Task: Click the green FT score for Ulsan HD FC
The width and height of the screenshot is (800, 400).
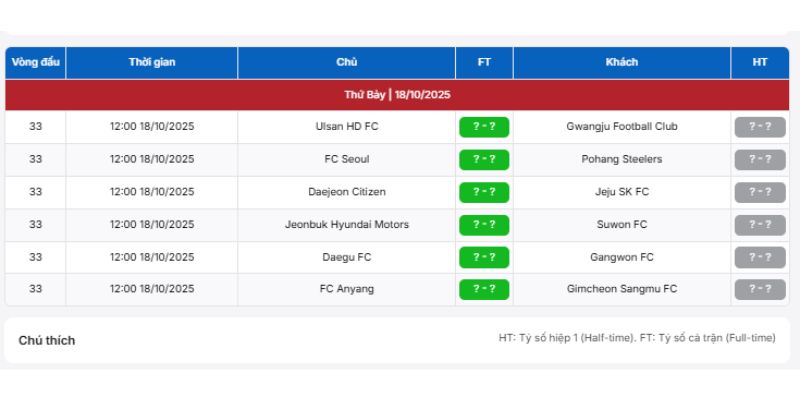Action: [484, 127]
